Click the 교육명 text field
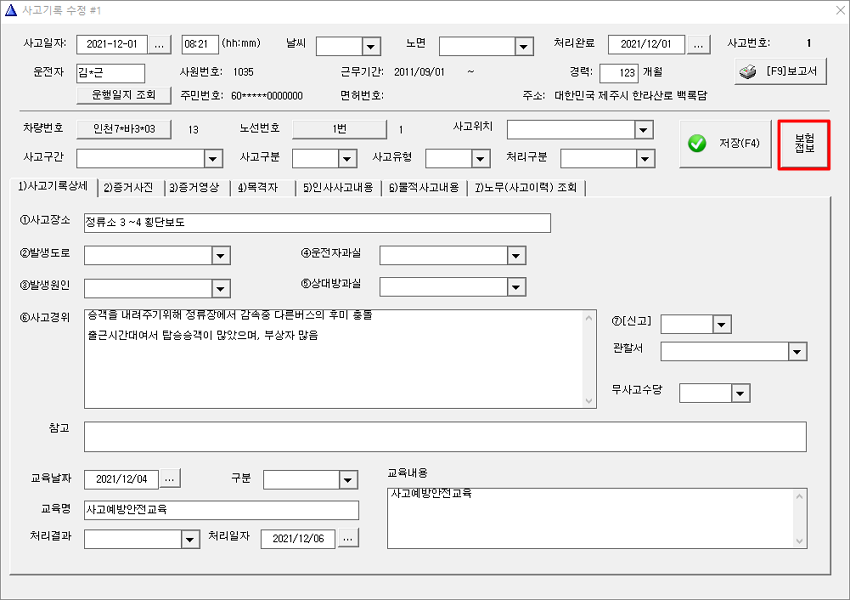The image size is (850, 600). point(221,510)
